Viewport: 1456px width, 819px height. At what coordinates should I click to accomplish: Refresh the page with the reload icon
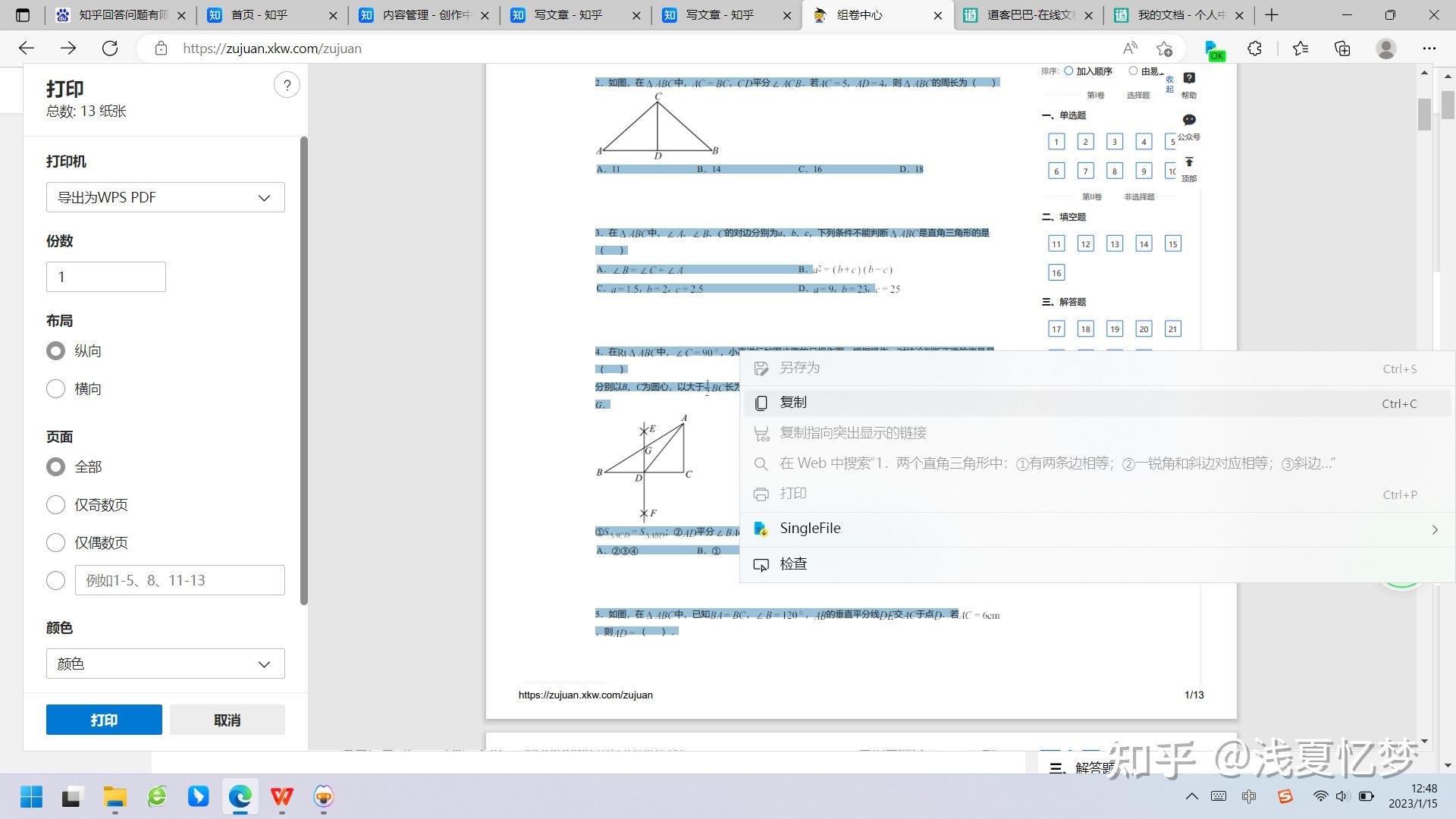pos(110,49)
